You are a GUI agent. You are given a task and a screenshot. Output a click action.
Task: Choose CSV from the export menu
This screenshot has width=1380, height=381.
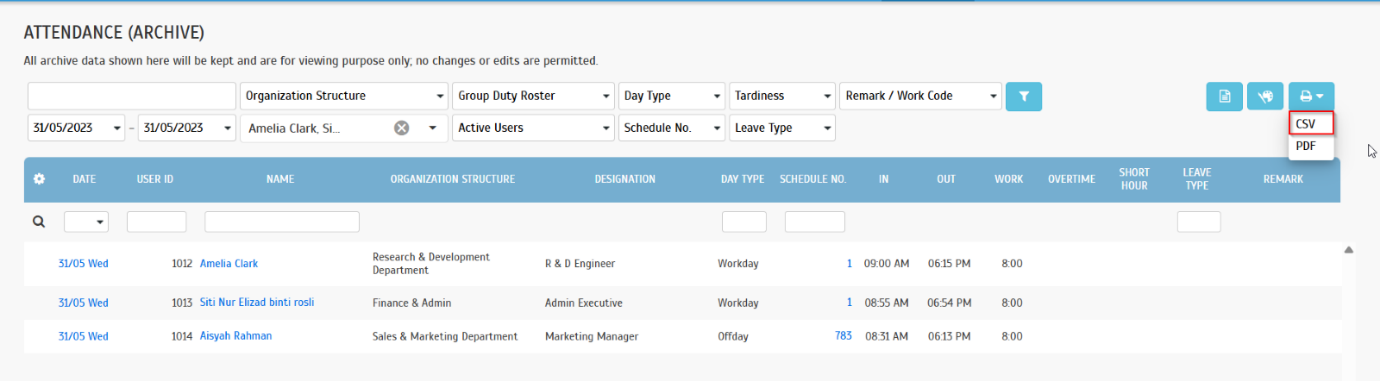(x=1311, y=124)
